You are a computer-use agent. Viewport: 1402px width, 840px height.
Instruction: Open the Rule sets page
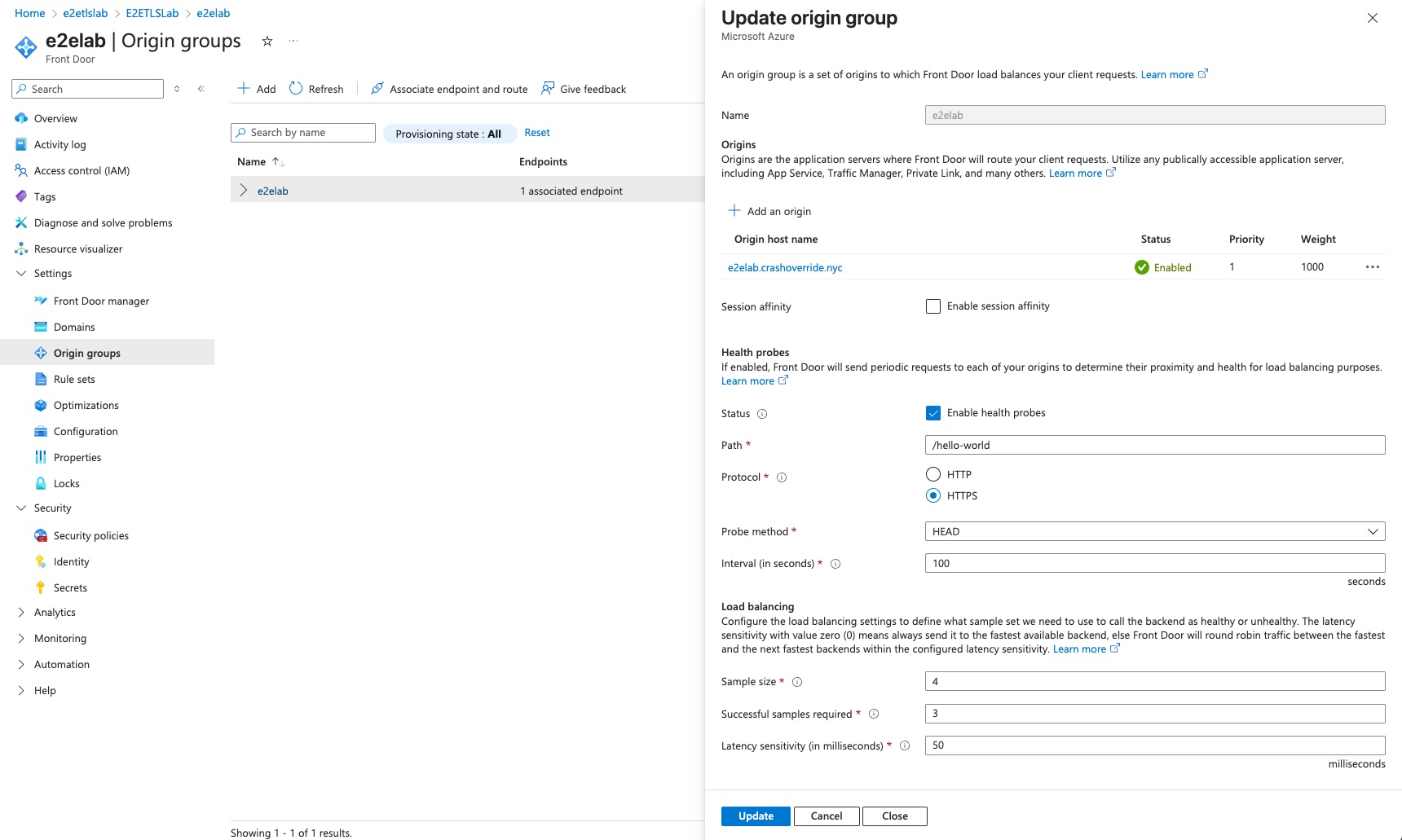click(x=75, y=379)
